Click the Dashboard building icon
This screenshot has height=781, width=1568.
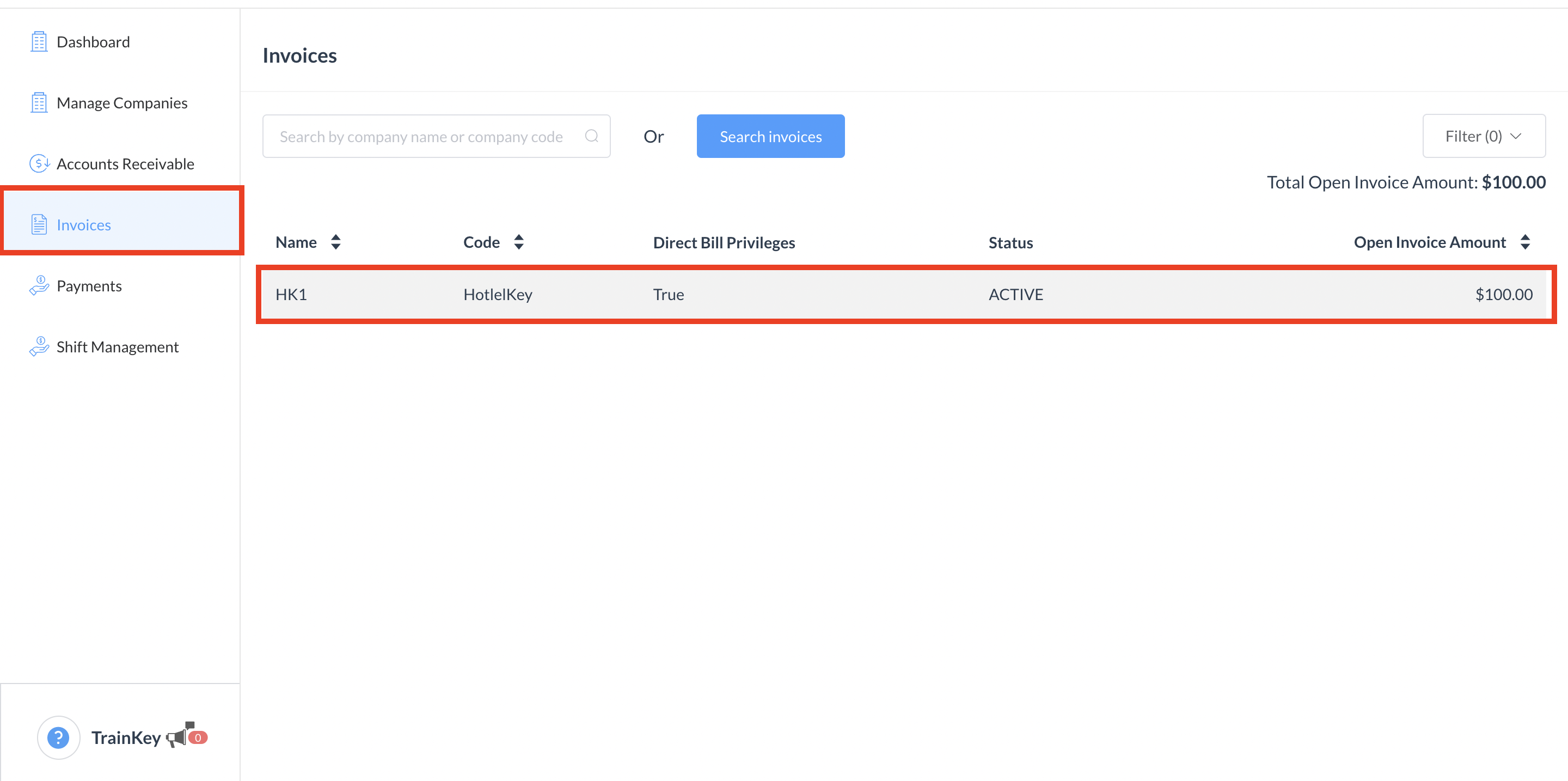tap(39, 42)
